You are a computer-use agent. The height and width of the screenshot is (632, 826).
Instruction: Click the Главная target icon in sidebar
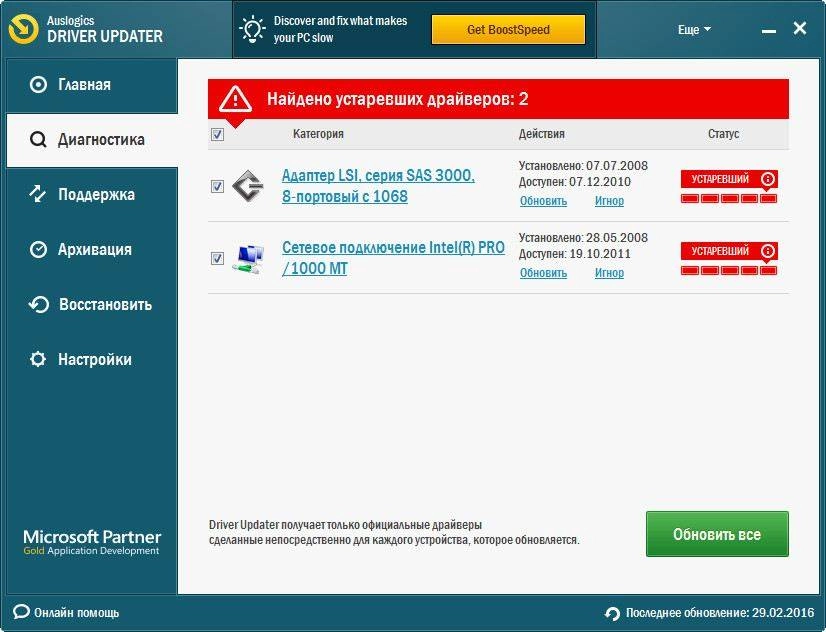[38, 84]
